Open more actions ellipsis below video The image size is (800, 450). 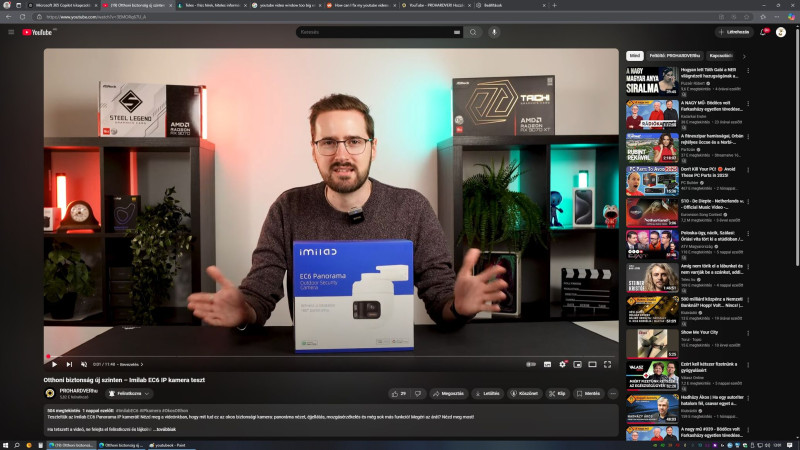pos(613,393)
